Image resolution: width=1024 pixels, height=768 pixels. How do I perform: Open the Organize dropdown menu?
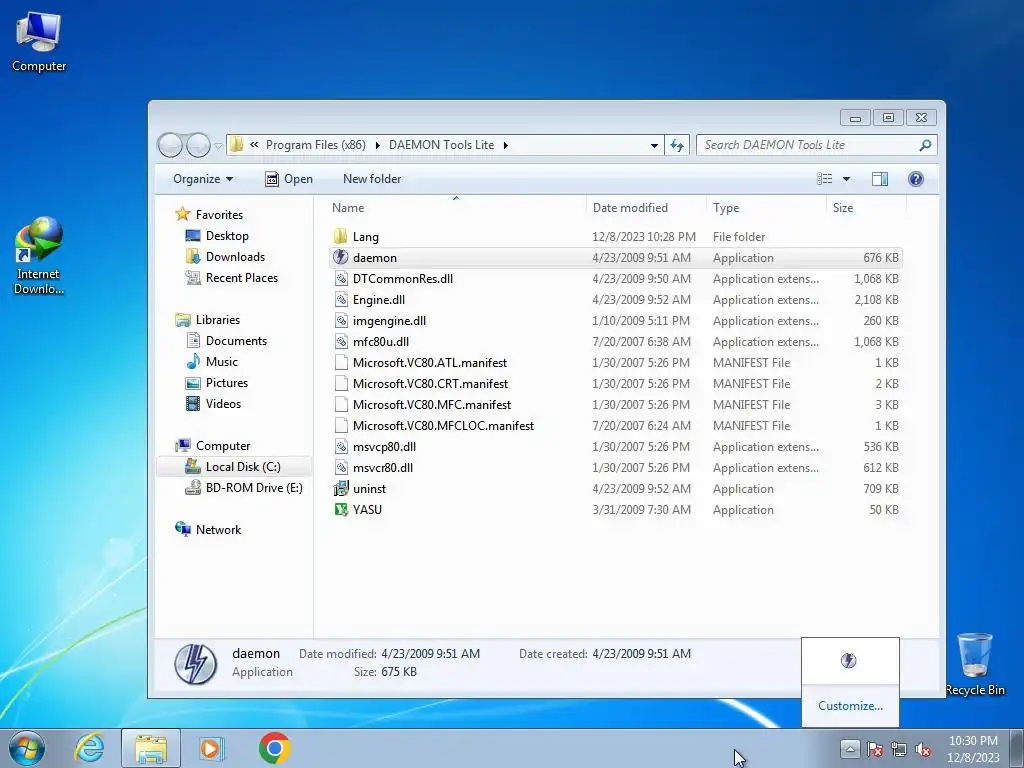202,179
